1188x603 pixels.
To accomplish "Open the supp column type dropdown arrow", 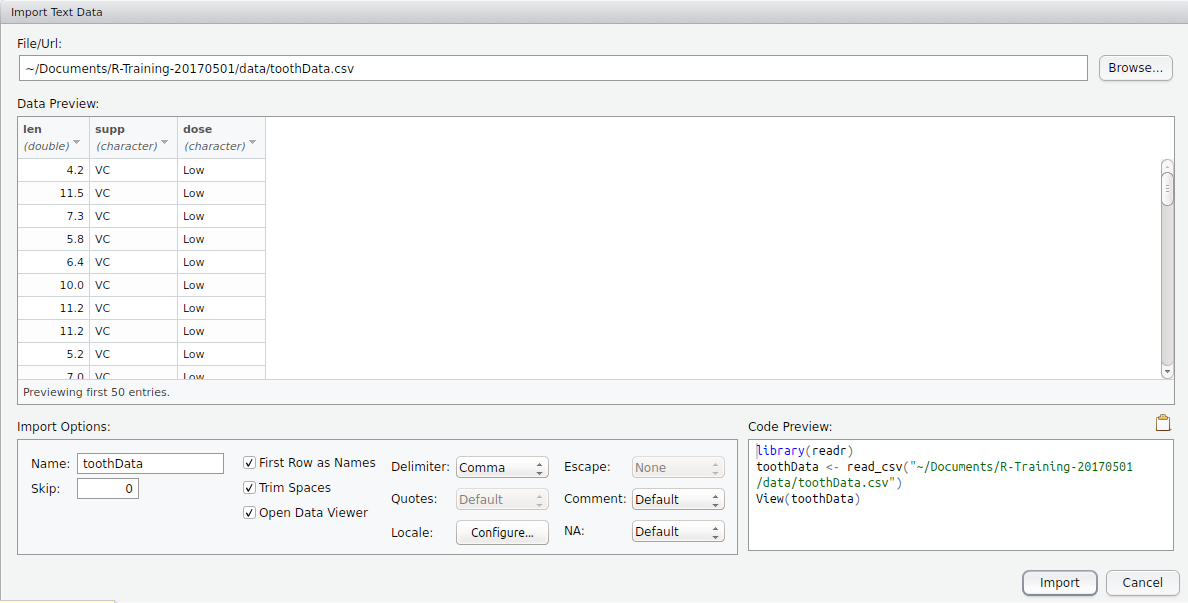I will (165, 143).
